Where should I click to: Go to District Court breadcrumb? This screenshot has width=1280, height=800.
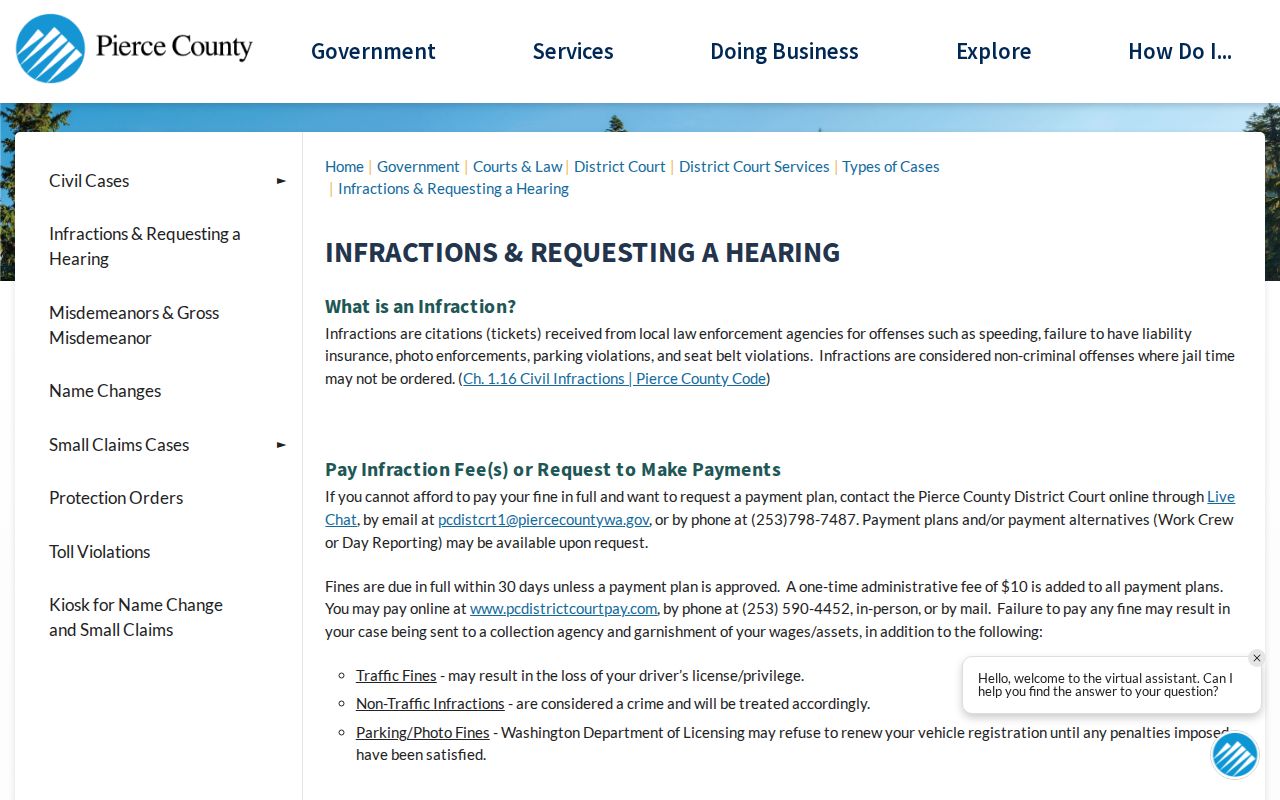point(620,167)
